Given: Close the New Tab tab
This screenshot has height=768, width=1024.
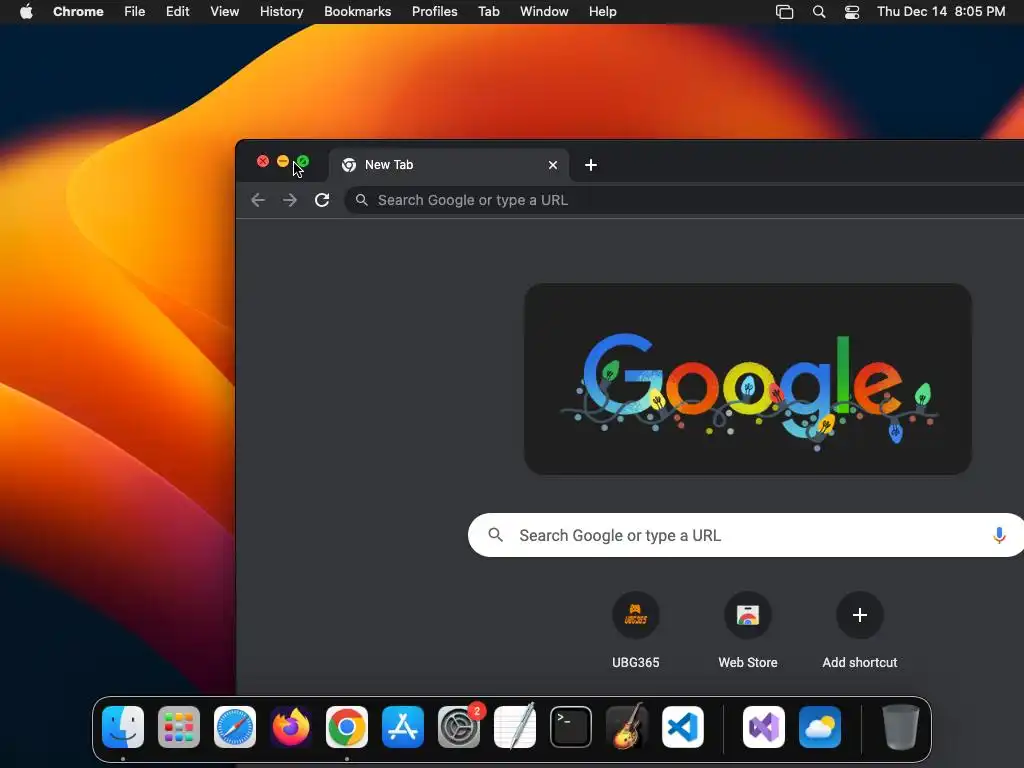Looking at the screenshot, I should (553, 165).
